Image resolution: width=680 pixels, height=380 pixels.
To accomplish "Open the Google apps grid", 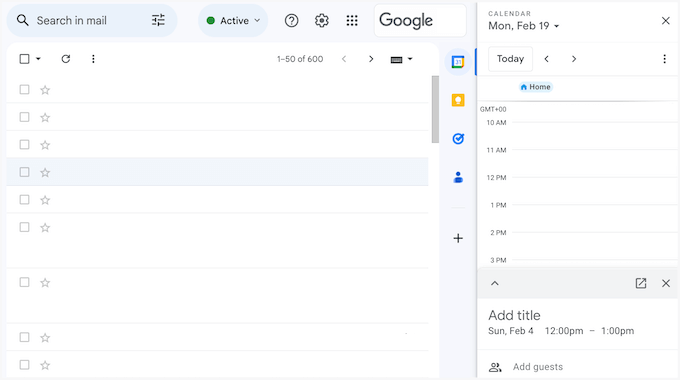I will tap(352, 20).
